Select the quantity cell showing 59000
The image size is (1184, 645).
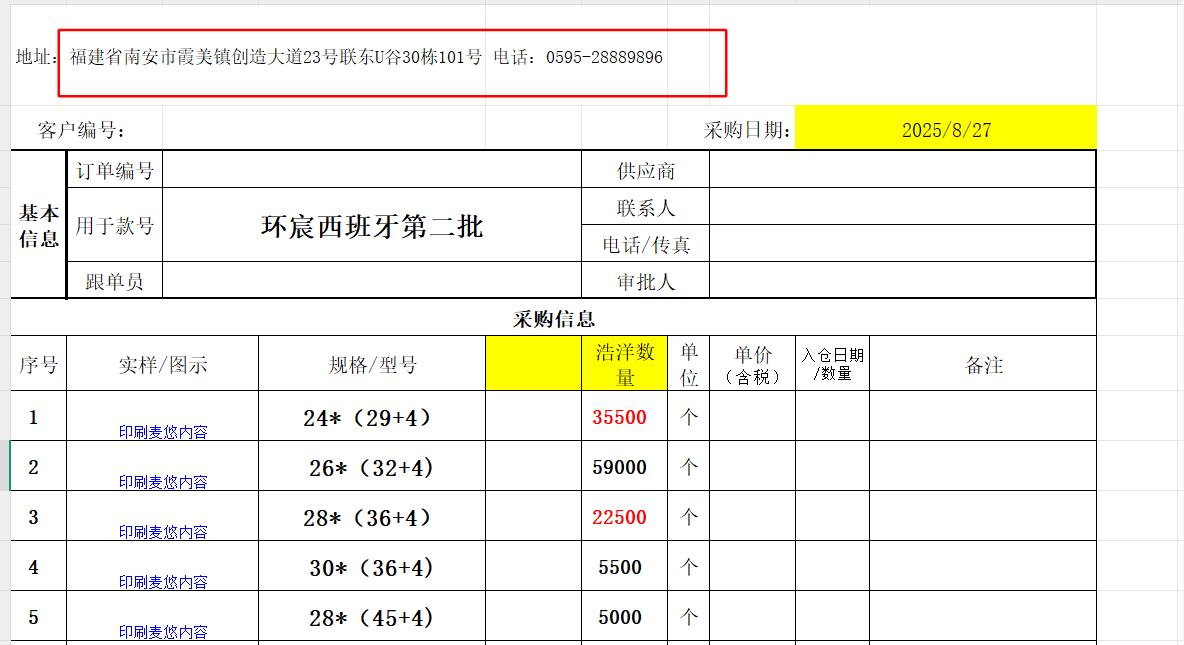(x=619, y=467)
